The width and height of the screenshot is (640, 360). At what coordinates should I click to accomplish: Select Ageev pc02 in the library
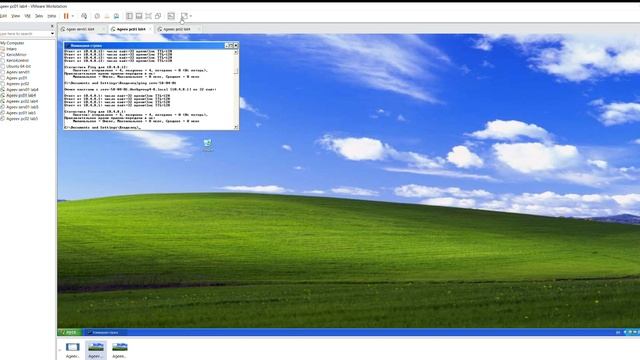17,84
